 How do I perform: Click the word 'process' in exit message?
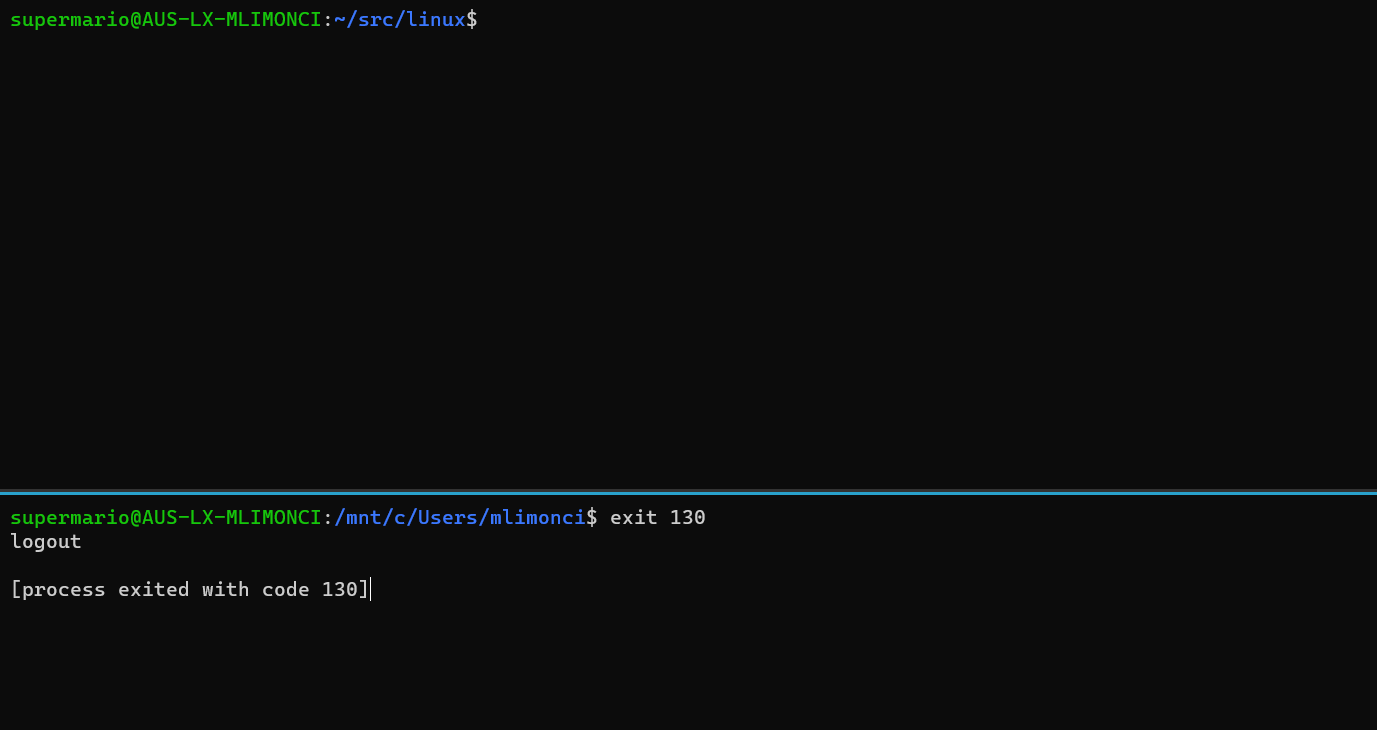pos(63,589)
